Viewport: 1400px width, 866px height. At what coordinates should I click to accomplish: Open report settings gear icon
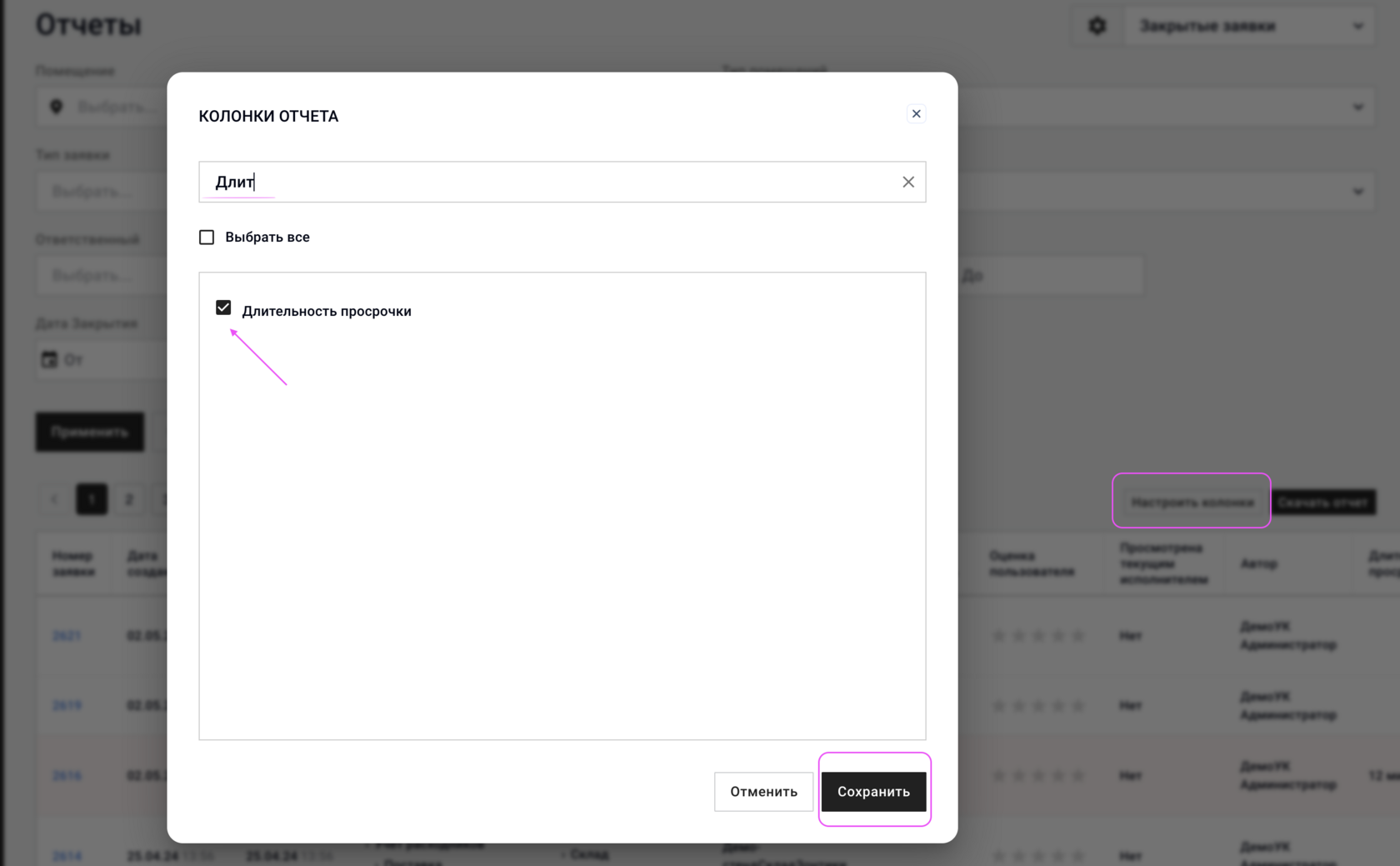pyautogui.click(x=1097, y=26)
